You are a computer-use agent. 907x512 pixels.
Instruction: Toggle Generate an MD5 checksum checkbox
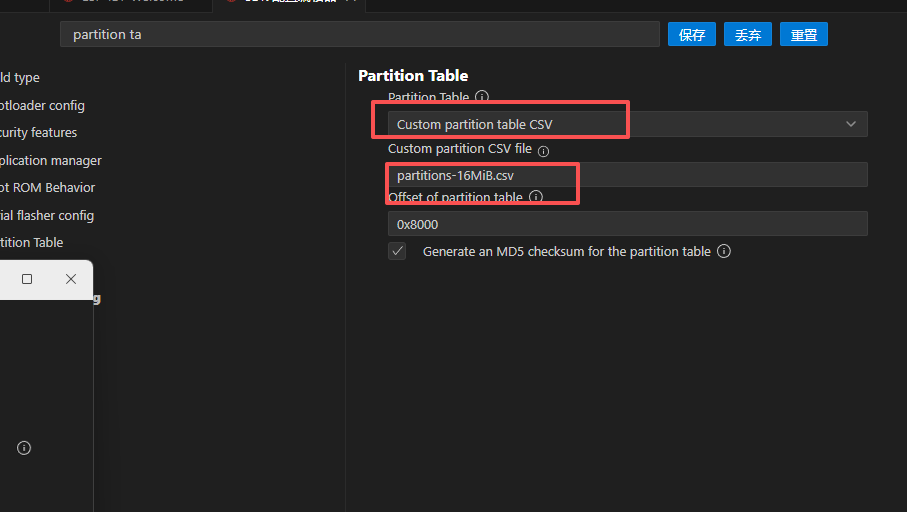pyautogui.click(x=397, y=251)
